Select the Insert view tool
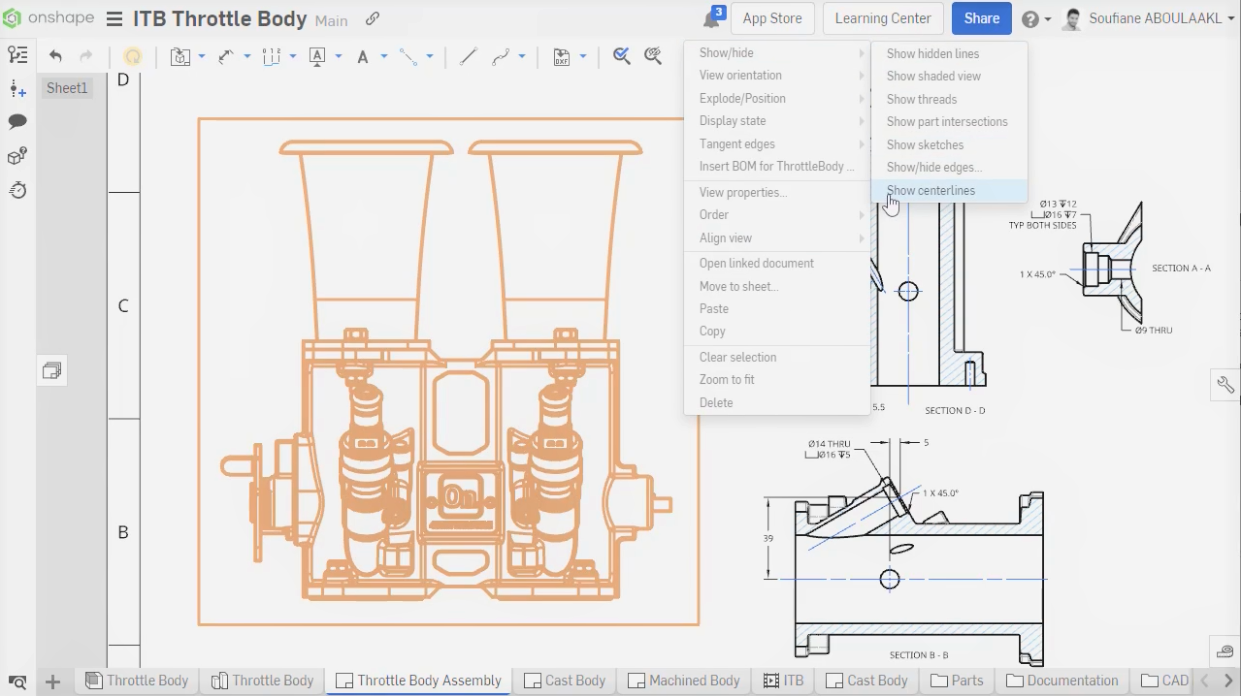Image resolution: width=1241 pixels, height=696 pixels. coord(180,57)
